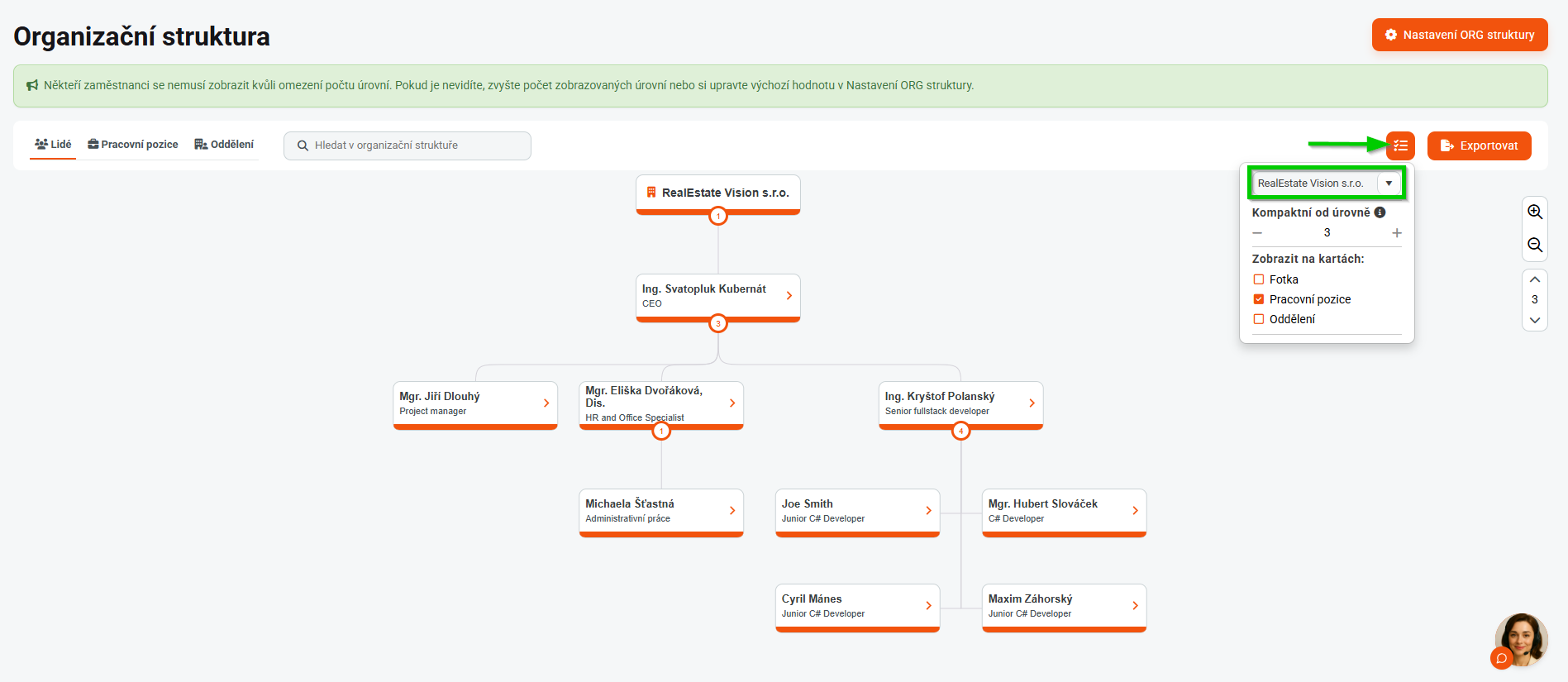Collapse subordinates under Svatopluk Kubernát
1568x682 pixels.
click(x=718, y=323)
